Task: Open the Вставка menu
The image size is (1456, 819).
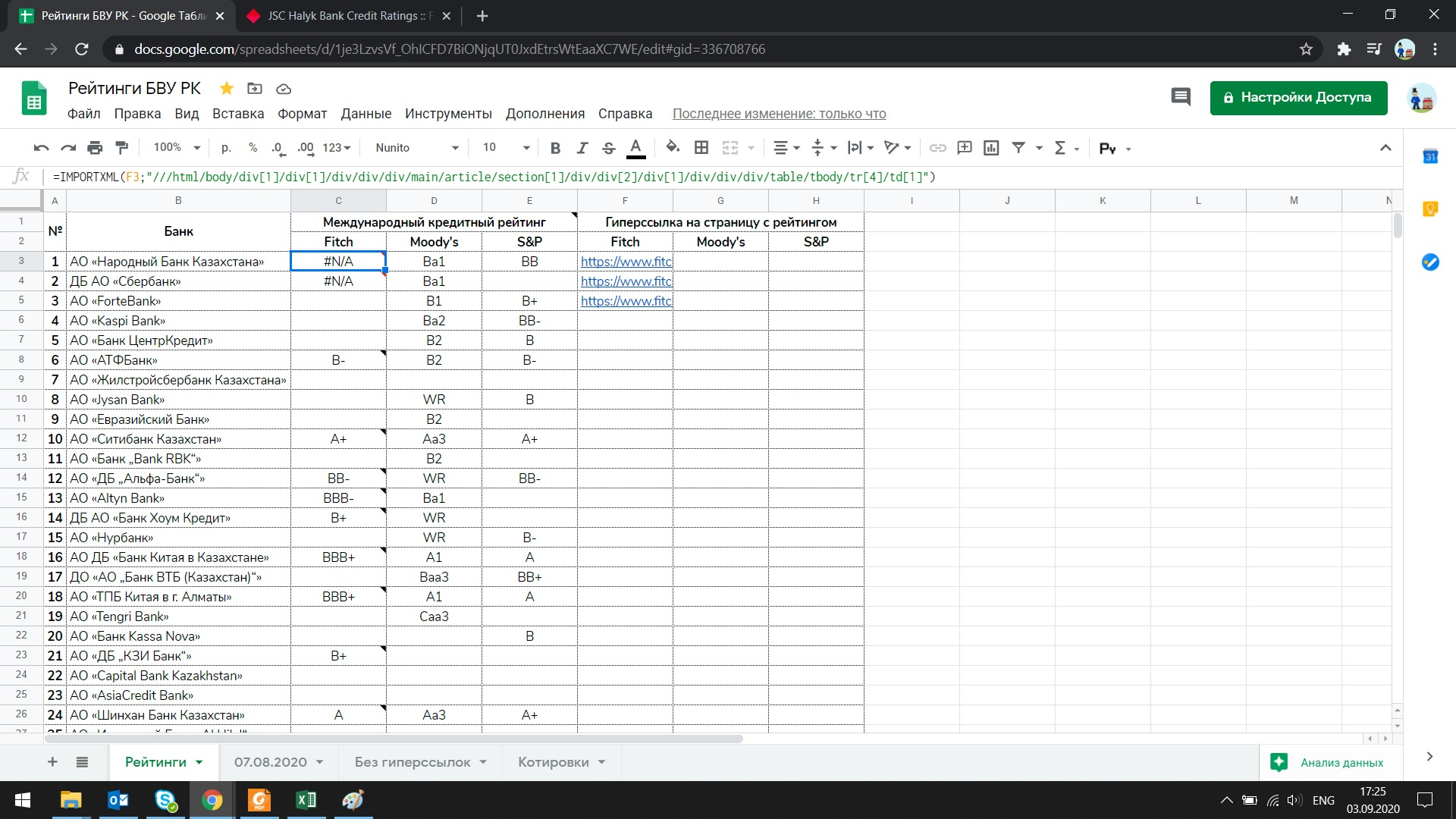Action: (x=238, y=114)
